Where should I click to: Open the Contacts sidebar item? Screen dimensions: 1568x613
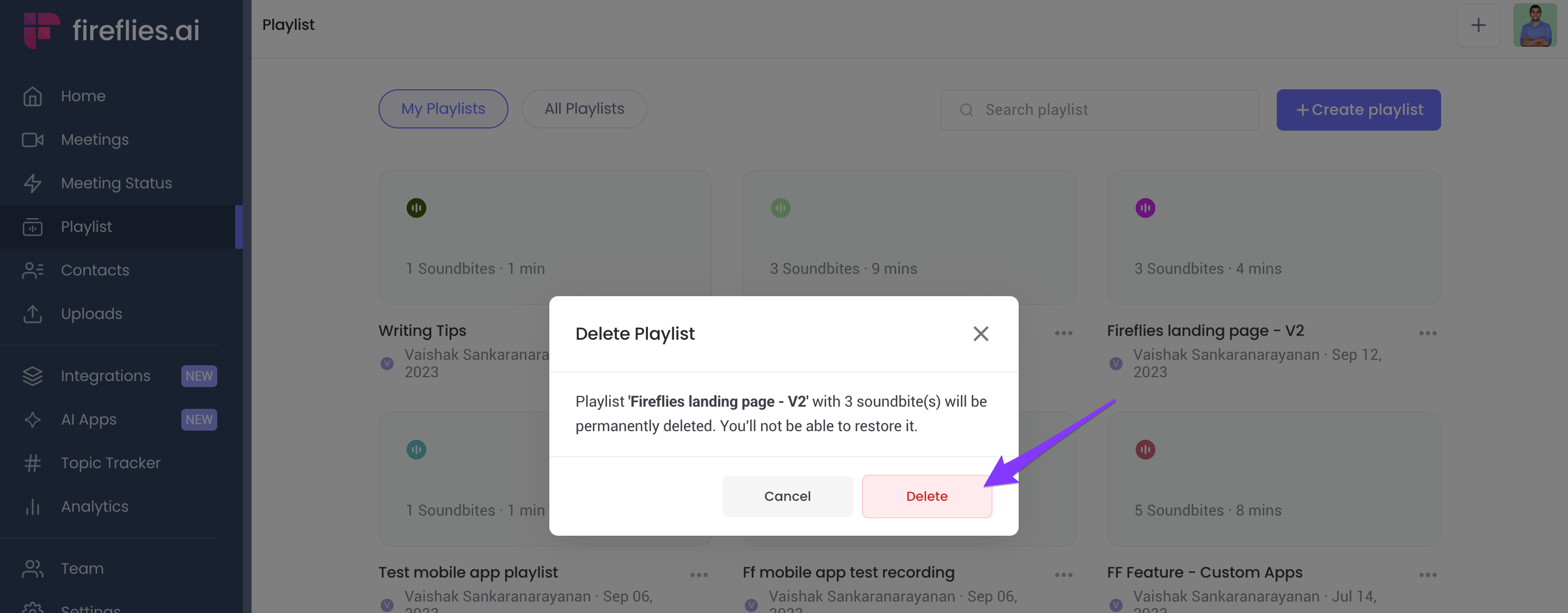(95, 270)
